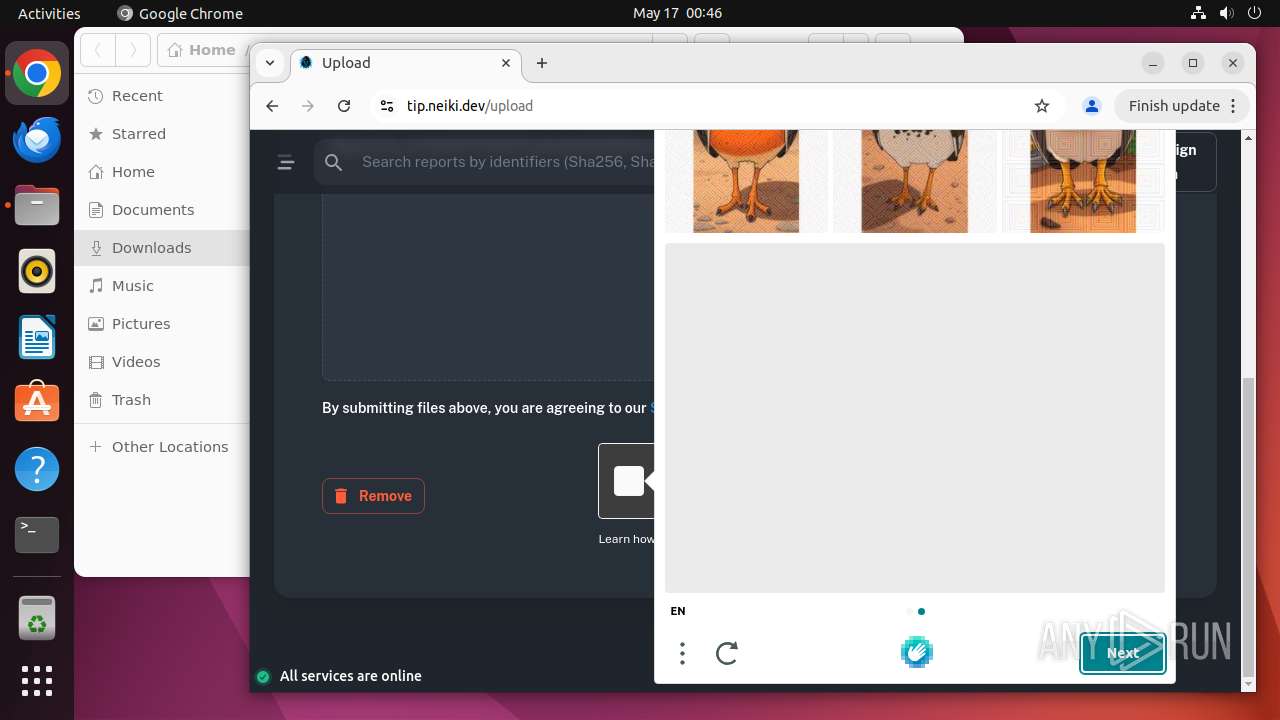Open the Files app in the dock
The width and height of the screenshot is (1280, 720).
tap(37, 206)
